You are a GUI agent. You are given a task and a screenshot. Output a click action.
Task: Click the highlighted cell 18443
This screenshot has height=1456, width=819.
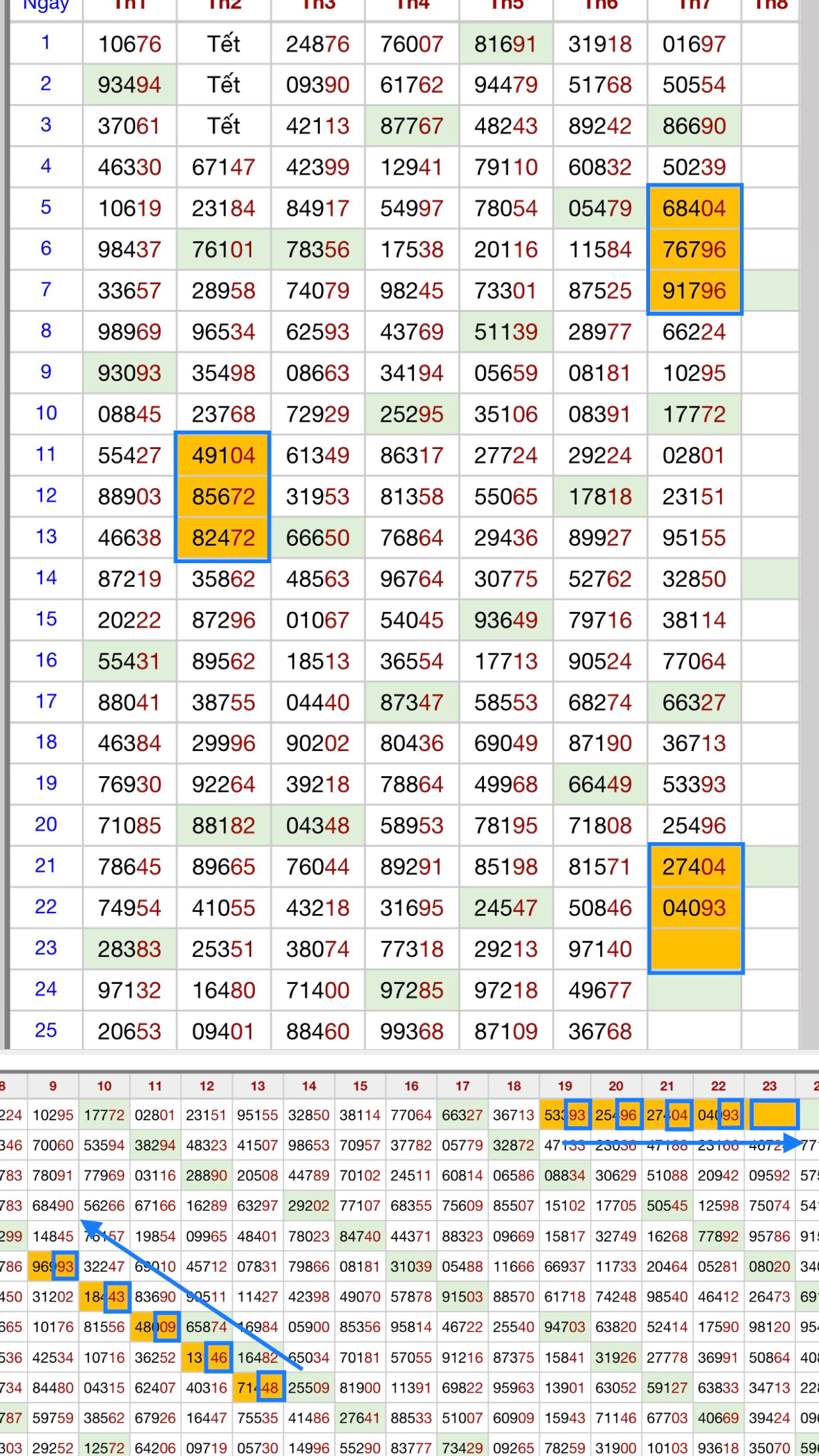tap(104, 1297)
